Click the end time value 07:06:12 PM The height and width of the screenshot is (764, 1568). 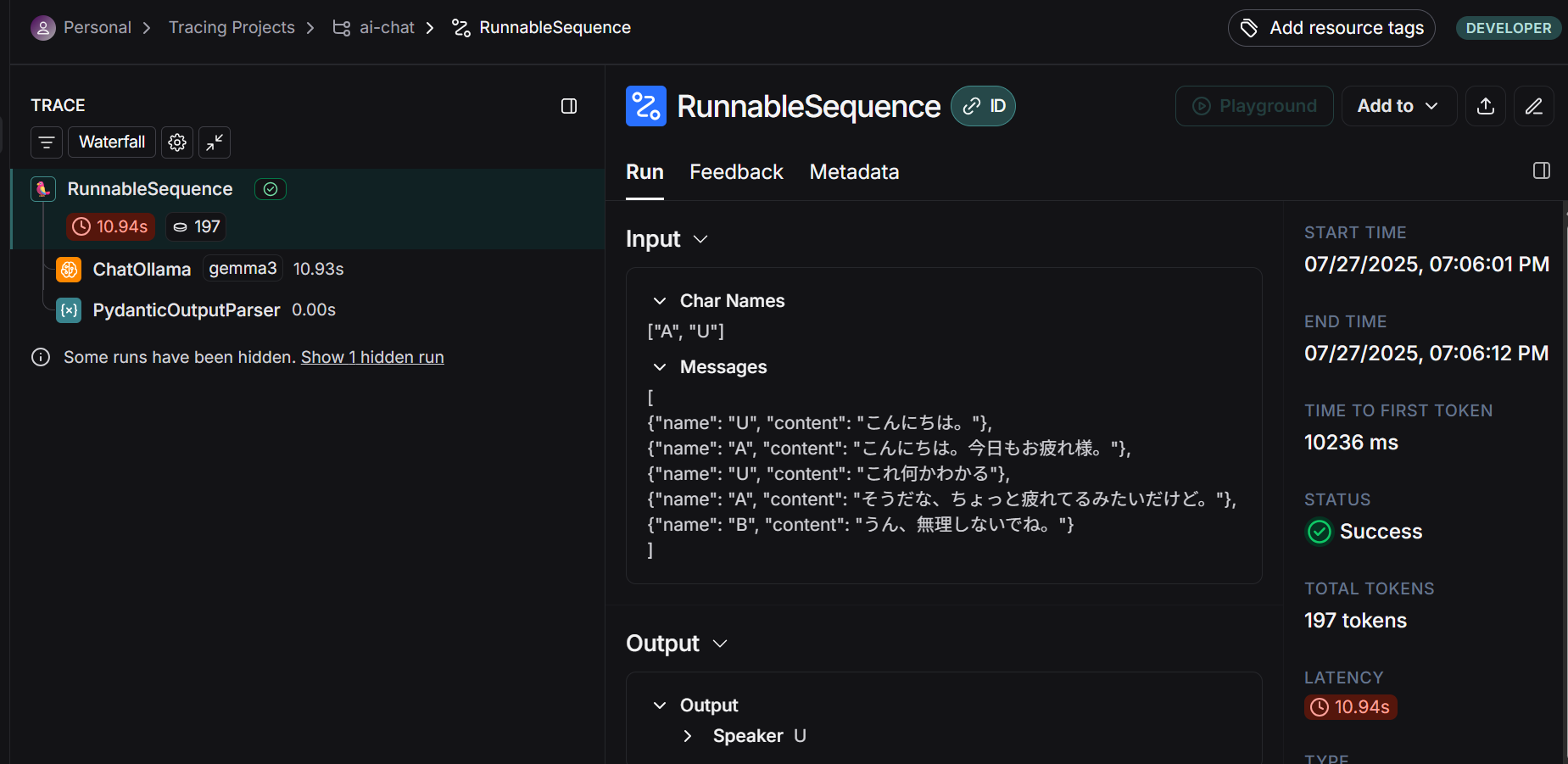[1426, 354]
